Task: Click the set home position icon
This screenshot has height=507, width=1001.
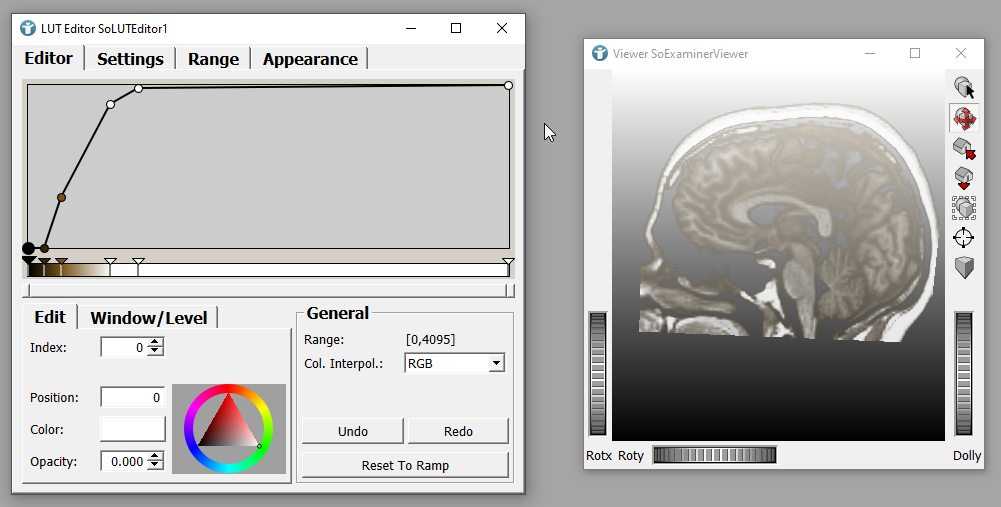Action: pyautogui.click(x=964, y=178)
